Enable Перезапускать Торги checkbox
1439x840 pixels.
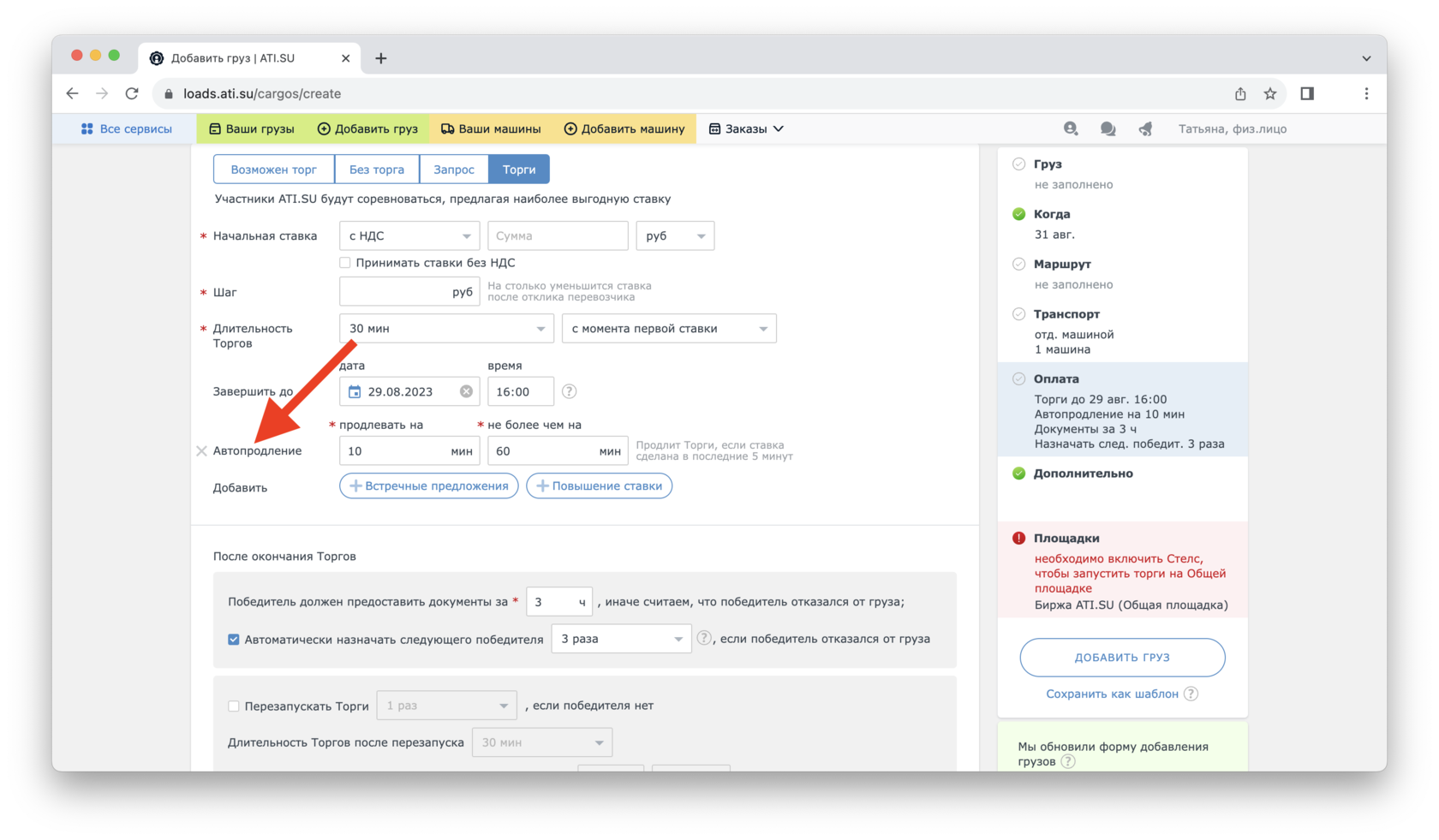tap(234, 706)
